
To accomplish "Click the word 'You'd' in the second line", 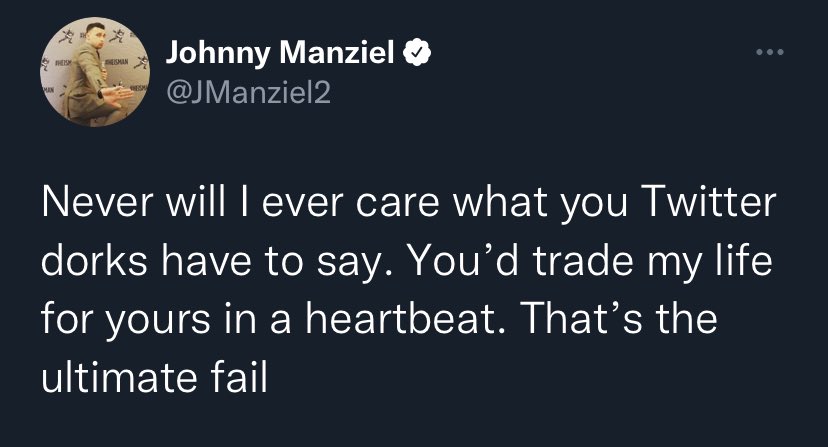I will (x=463, y=261).
